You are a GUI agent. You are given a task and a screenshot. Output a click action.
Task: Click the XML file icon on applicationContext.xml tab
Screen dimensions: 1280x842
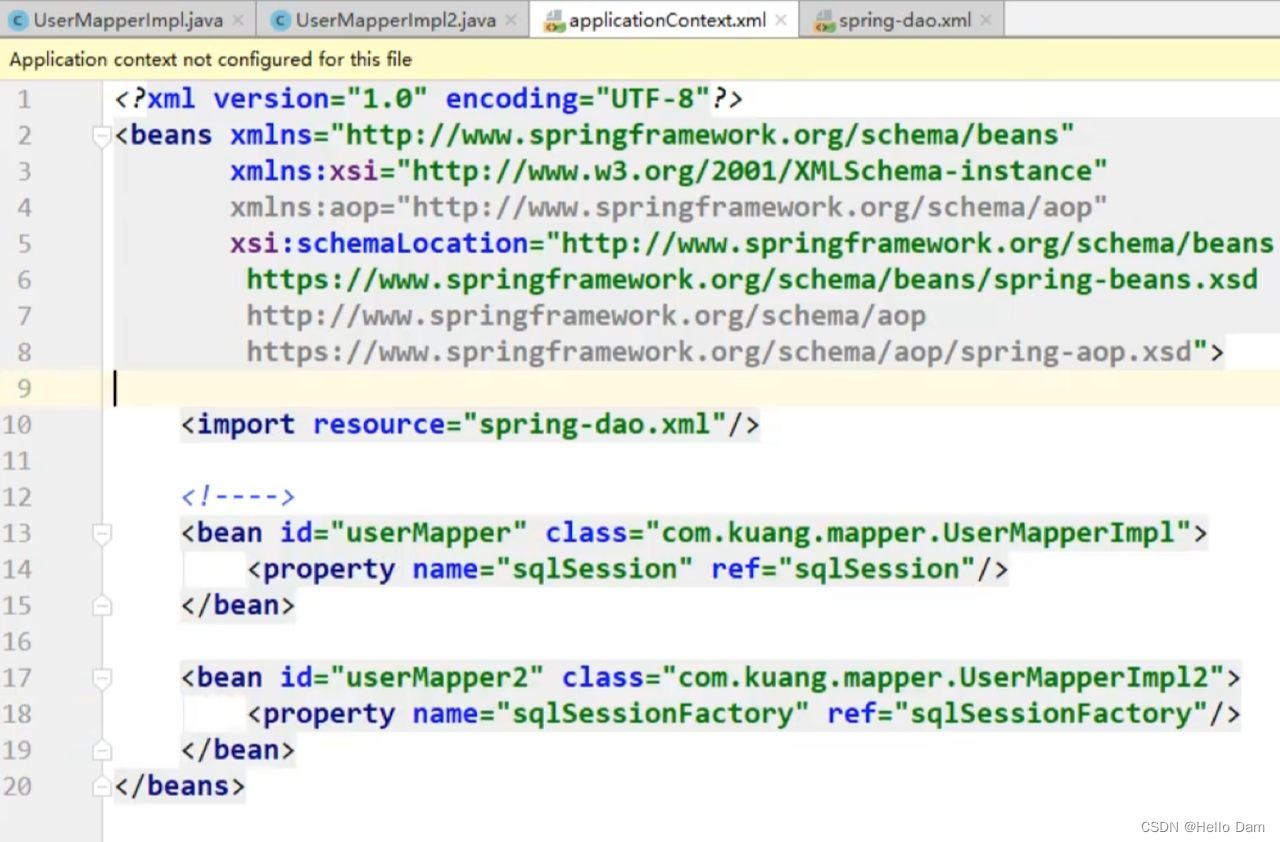click(x=554, y=21)
